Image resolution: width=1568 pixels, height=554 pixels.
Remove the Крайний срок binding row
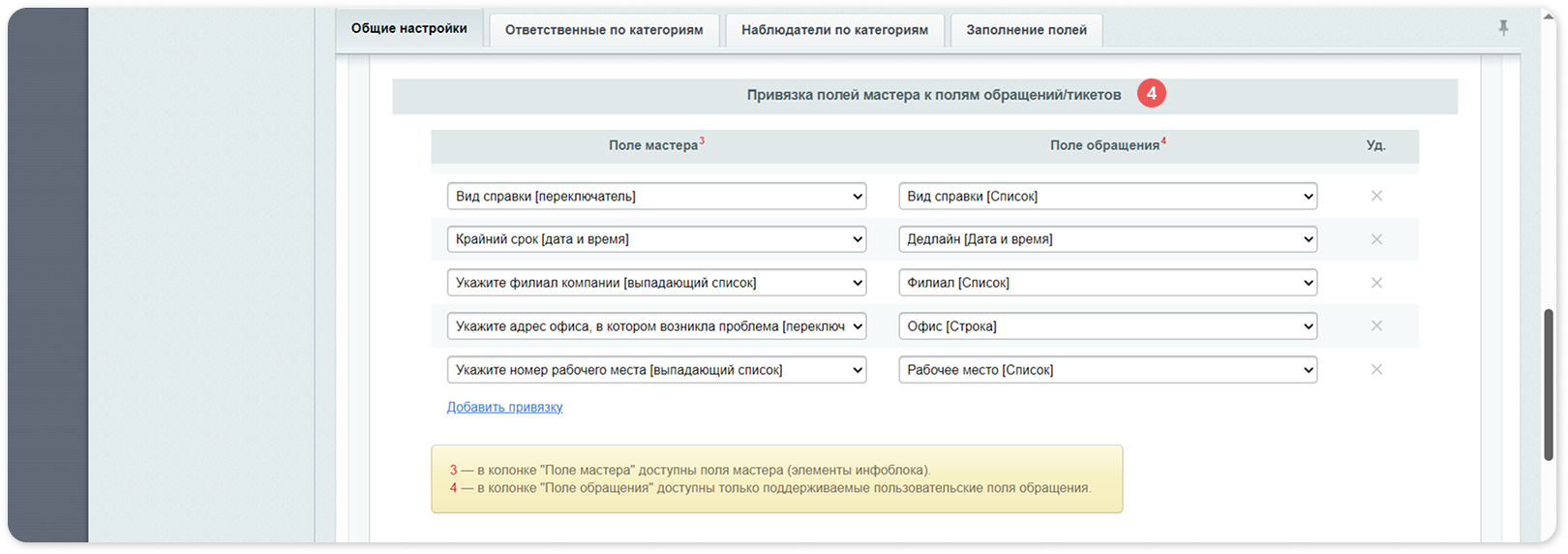tap(1376, 239)
